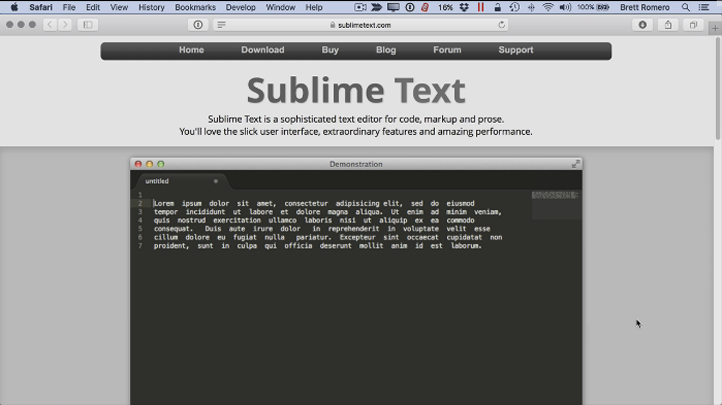Go back with Safari's back arrow

click(x=50, y=25)
